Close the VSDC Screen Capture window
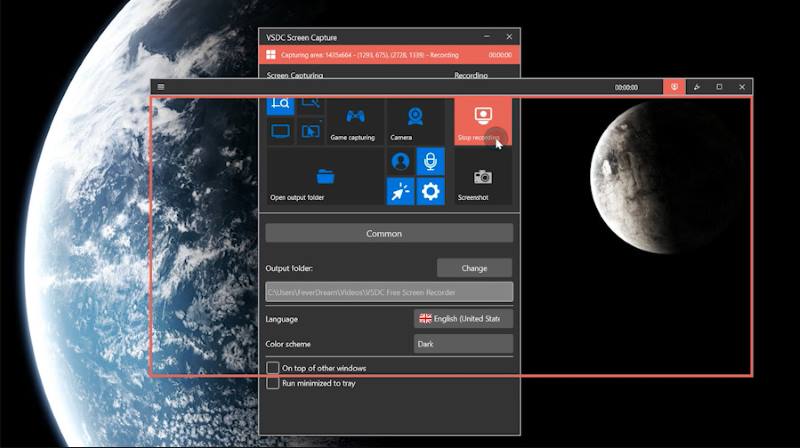 (509, 37)
